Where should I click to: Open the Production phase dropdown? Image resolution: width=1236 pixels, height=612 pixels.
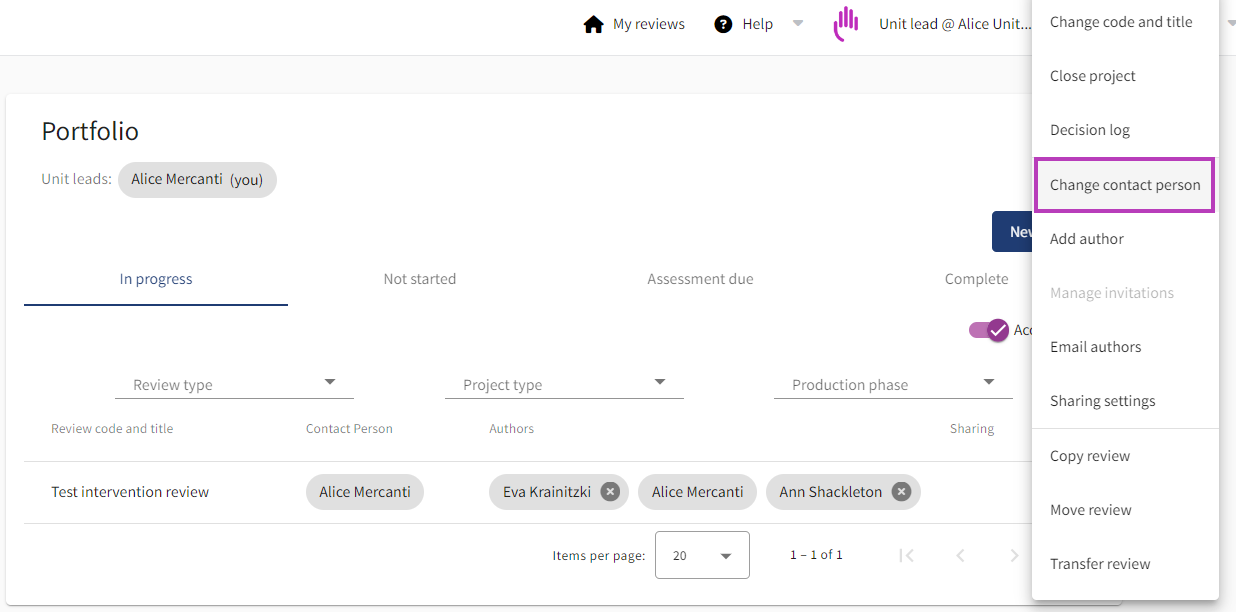988,382
